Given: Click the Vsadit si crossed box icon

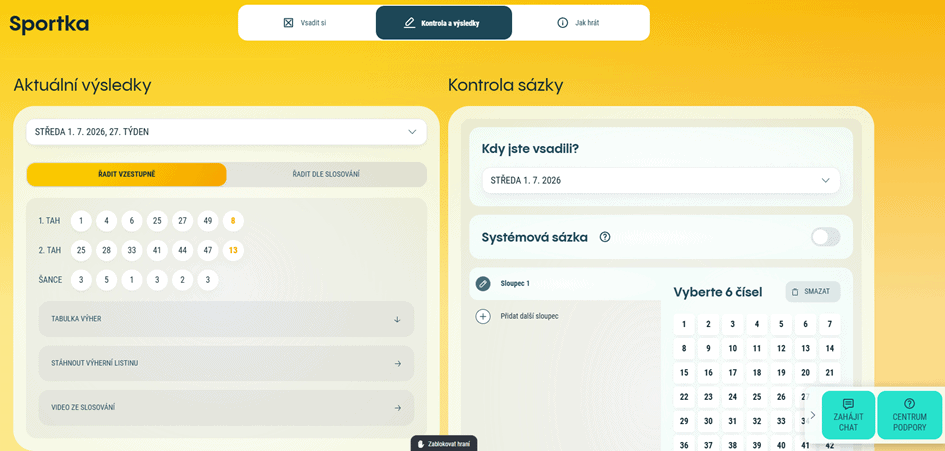Looking at the screenshot, I should coord(288,23).
